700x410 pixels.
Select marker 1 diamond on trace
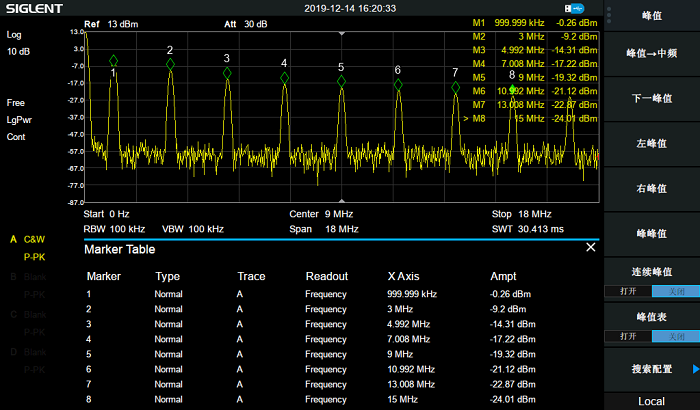(113, 61)
